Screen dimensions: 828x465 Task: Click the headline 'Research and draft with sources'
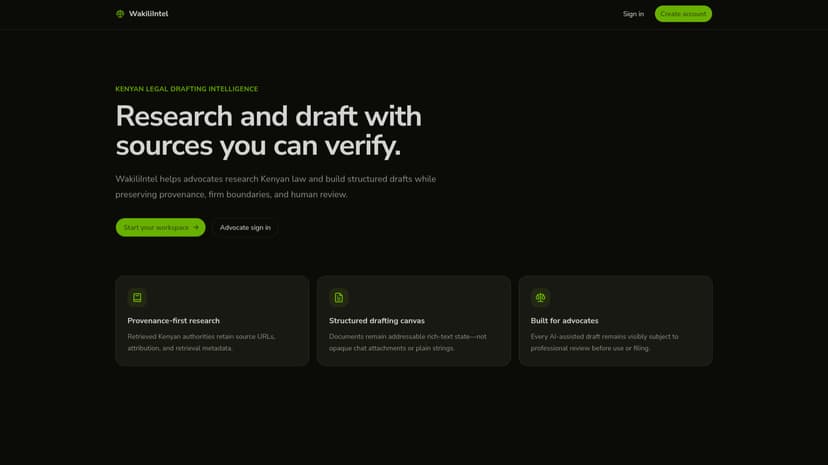pyautogui.click(x=268, y=131)
